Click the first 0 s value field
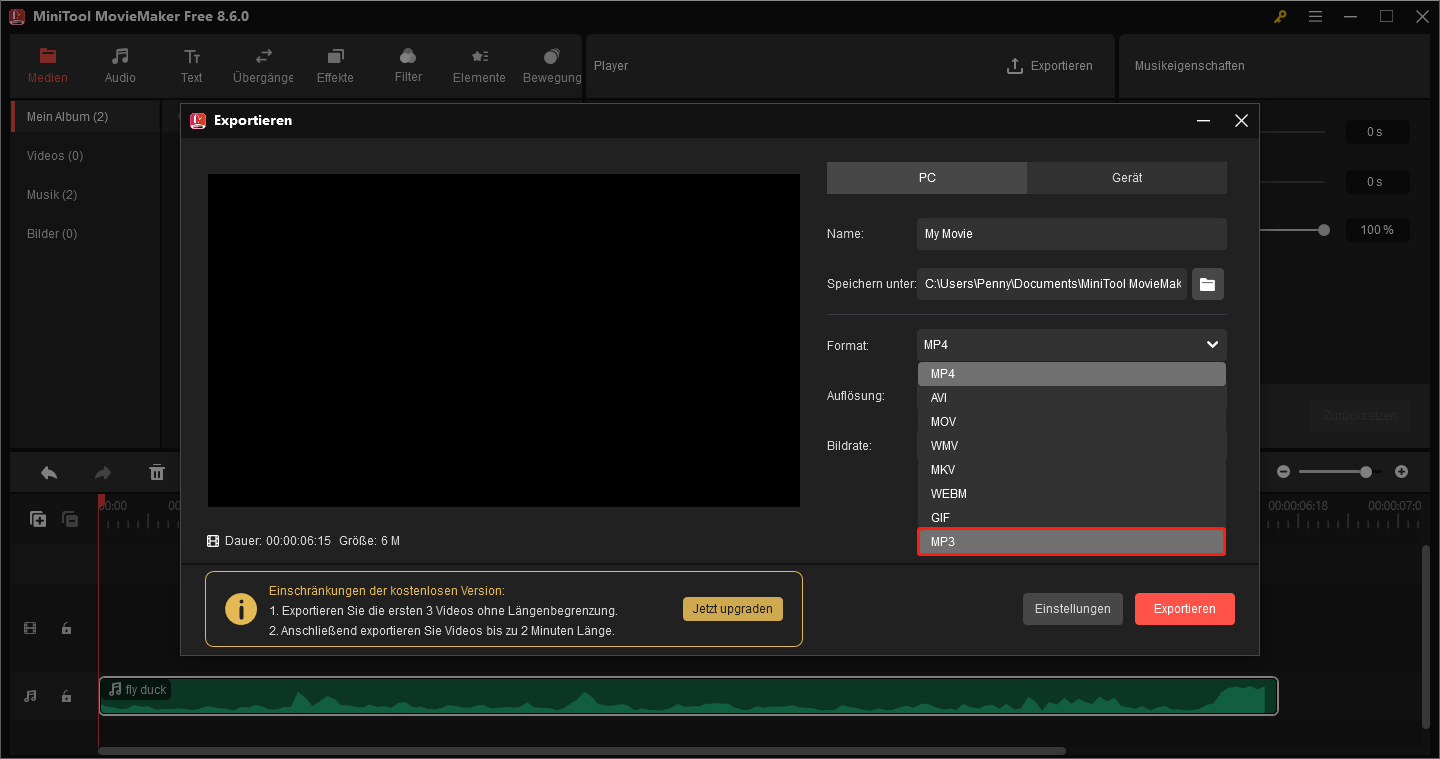The width and height of the screenshot is (1440, 759). tap(1377, 132)
